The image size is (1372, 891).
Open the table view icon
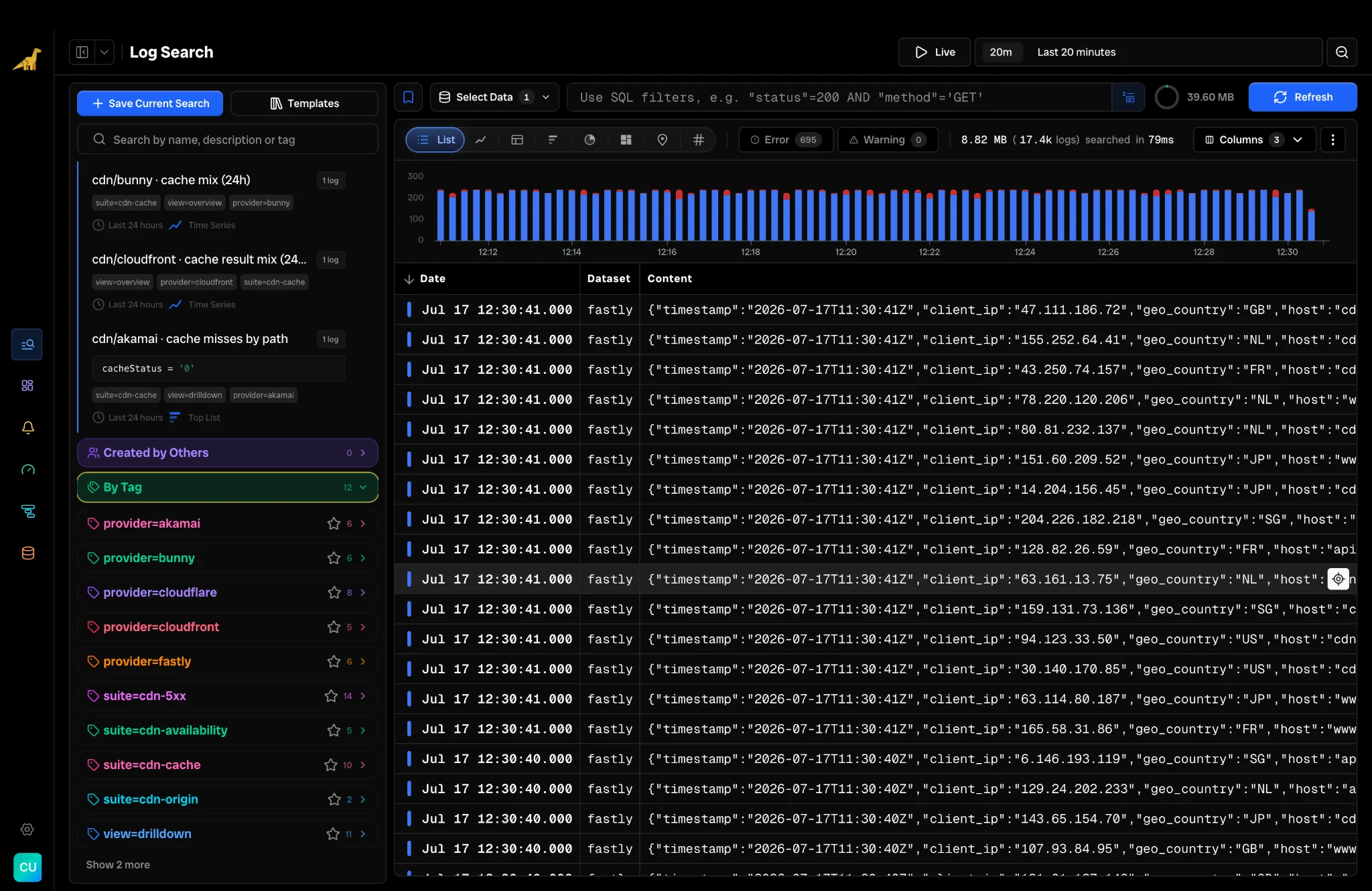(517, 140)
